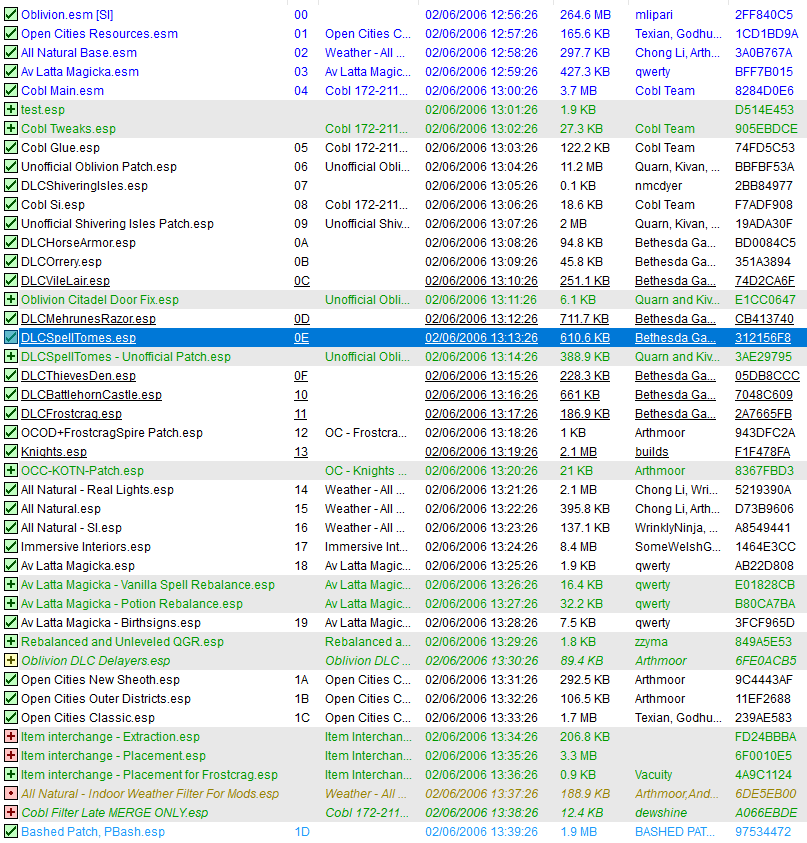Select Open Cities Outer Districts.esp file name
This screenshot has width=807, height=843.
pos(106,699)
